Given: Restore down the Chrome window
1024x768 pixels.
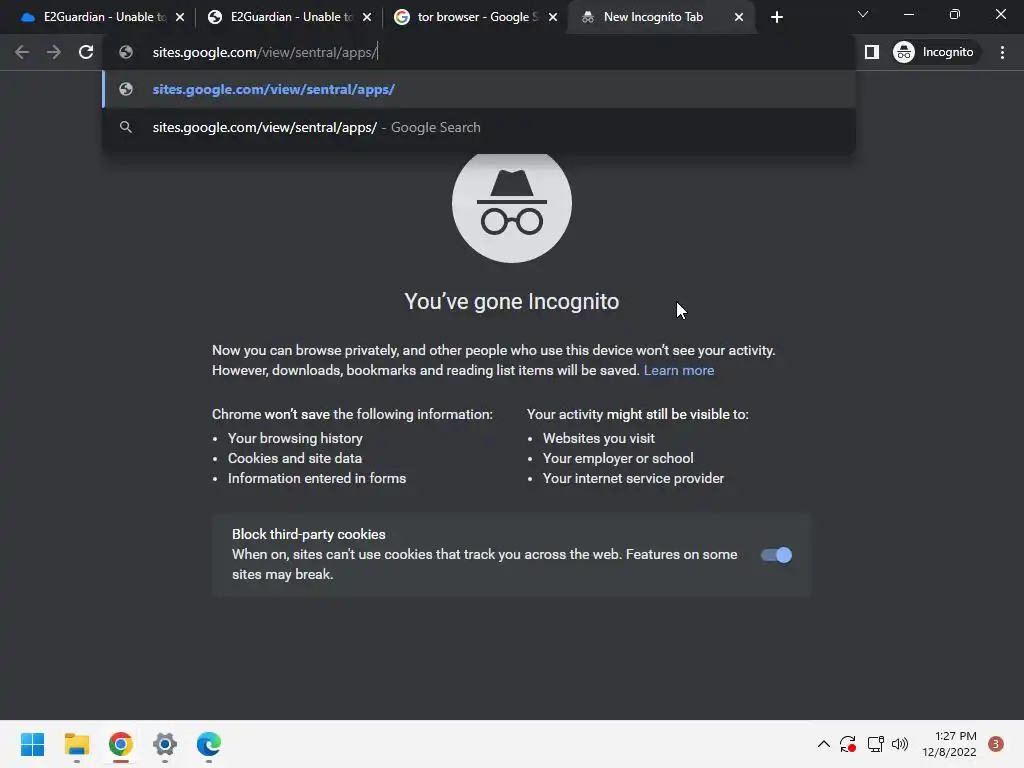Looking at the screenshot, I should point(955,14).
